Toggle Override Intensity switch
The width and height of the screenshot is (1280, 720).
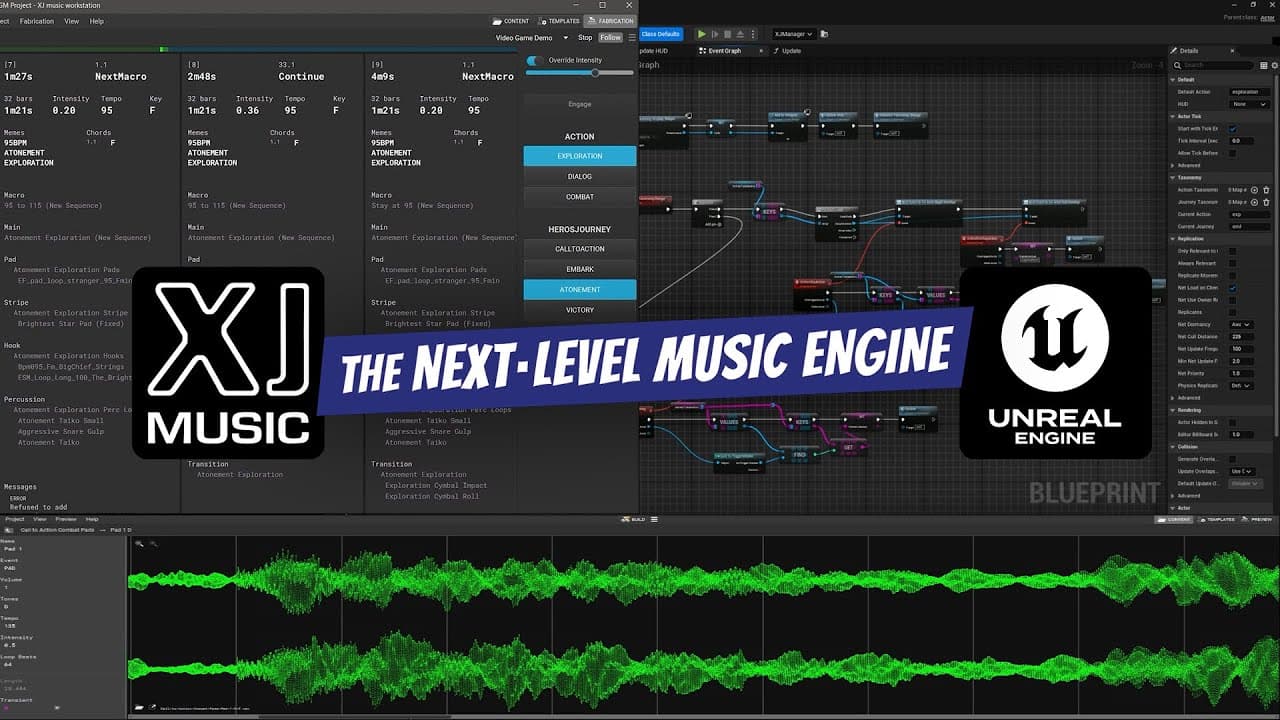click(535, 61)
